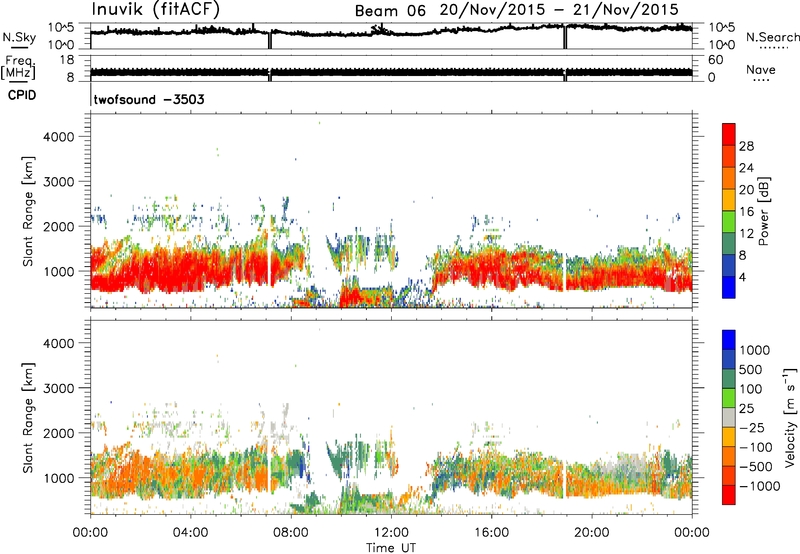Screen dimensions: 800x554
Task: Click the '12:00' time tick label
Action: [391, 533]
